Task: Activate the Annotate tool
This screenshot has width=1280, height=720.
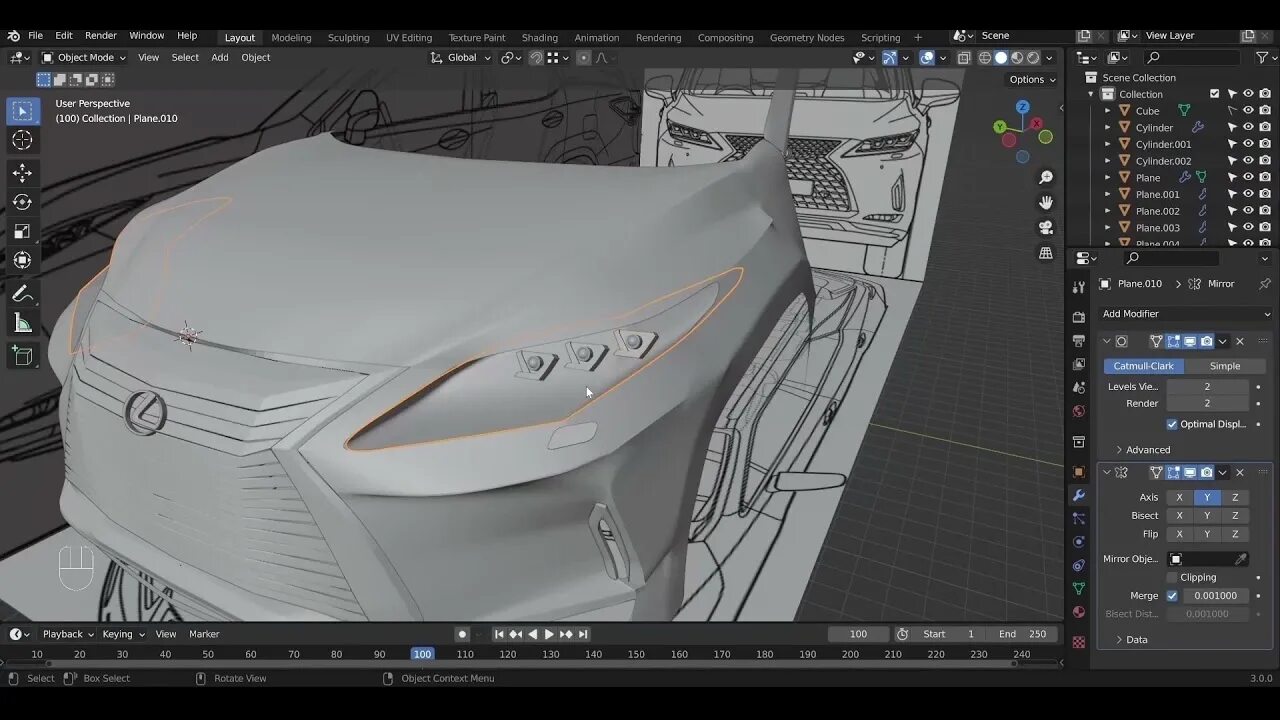Action: (22, 294)
